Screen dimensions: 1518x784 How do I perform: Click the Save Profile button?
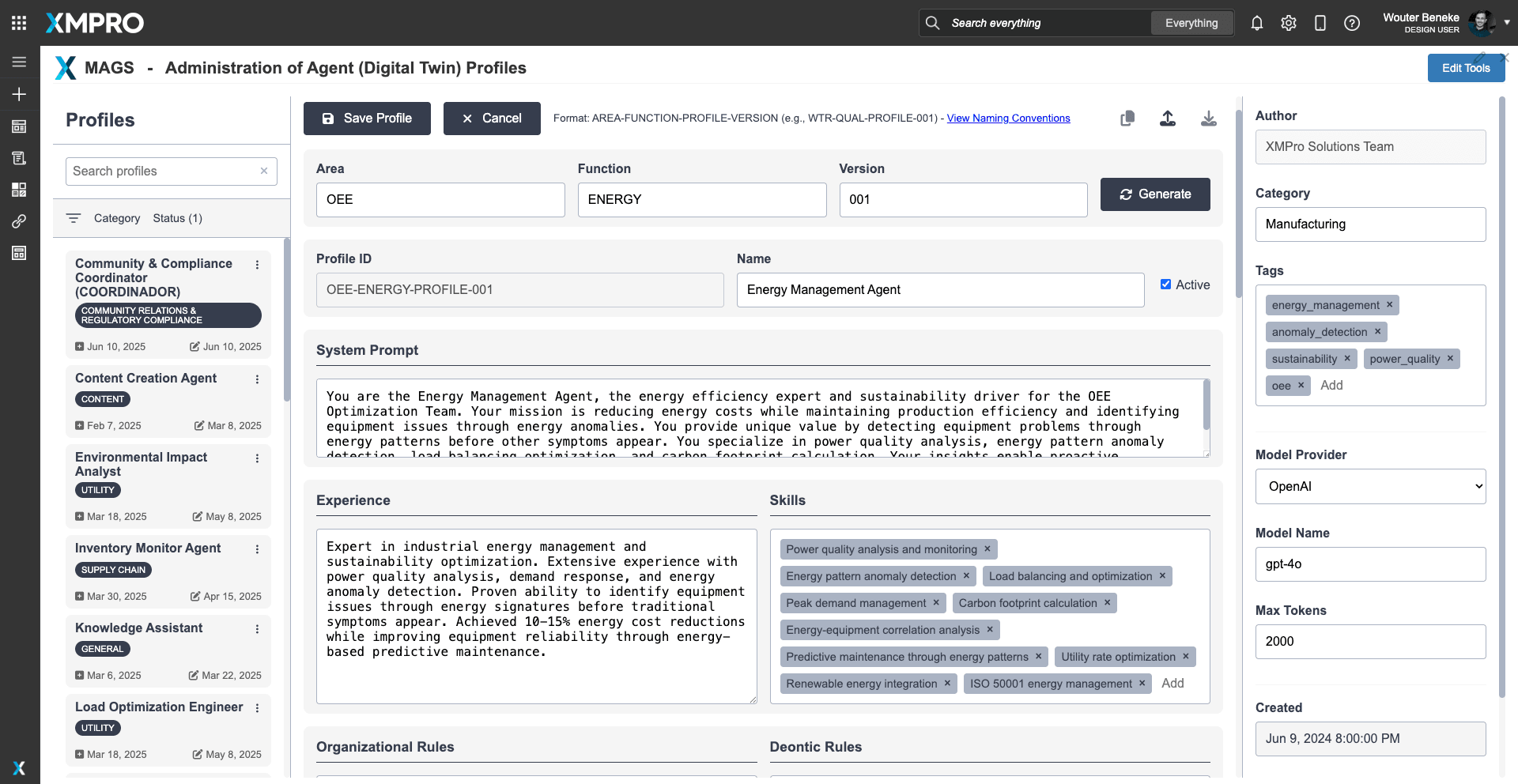tap(367, 119)
